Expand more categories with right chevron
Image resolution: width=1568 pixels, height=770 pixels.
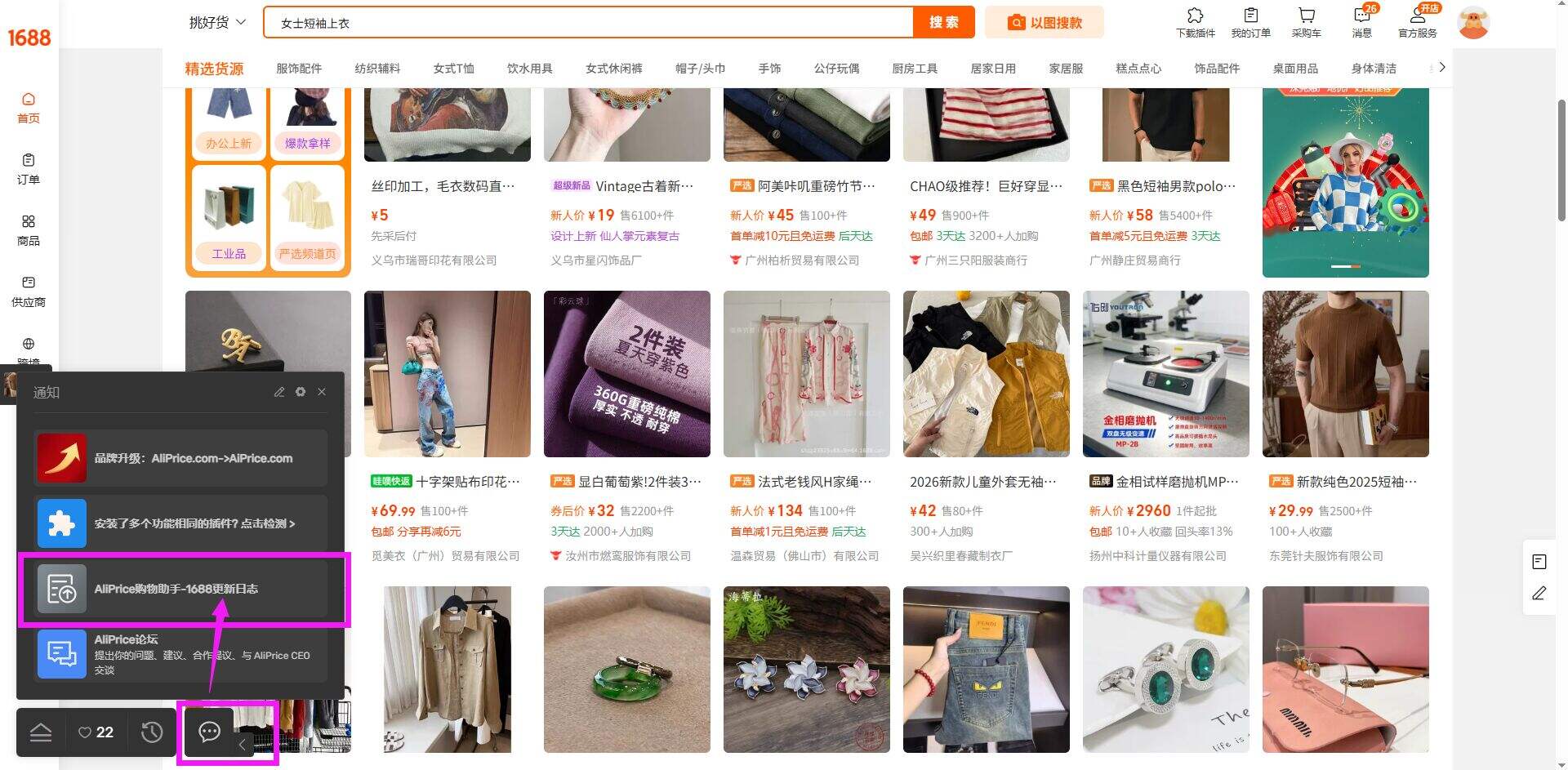pyautogui.click(x=1442, y=68)
